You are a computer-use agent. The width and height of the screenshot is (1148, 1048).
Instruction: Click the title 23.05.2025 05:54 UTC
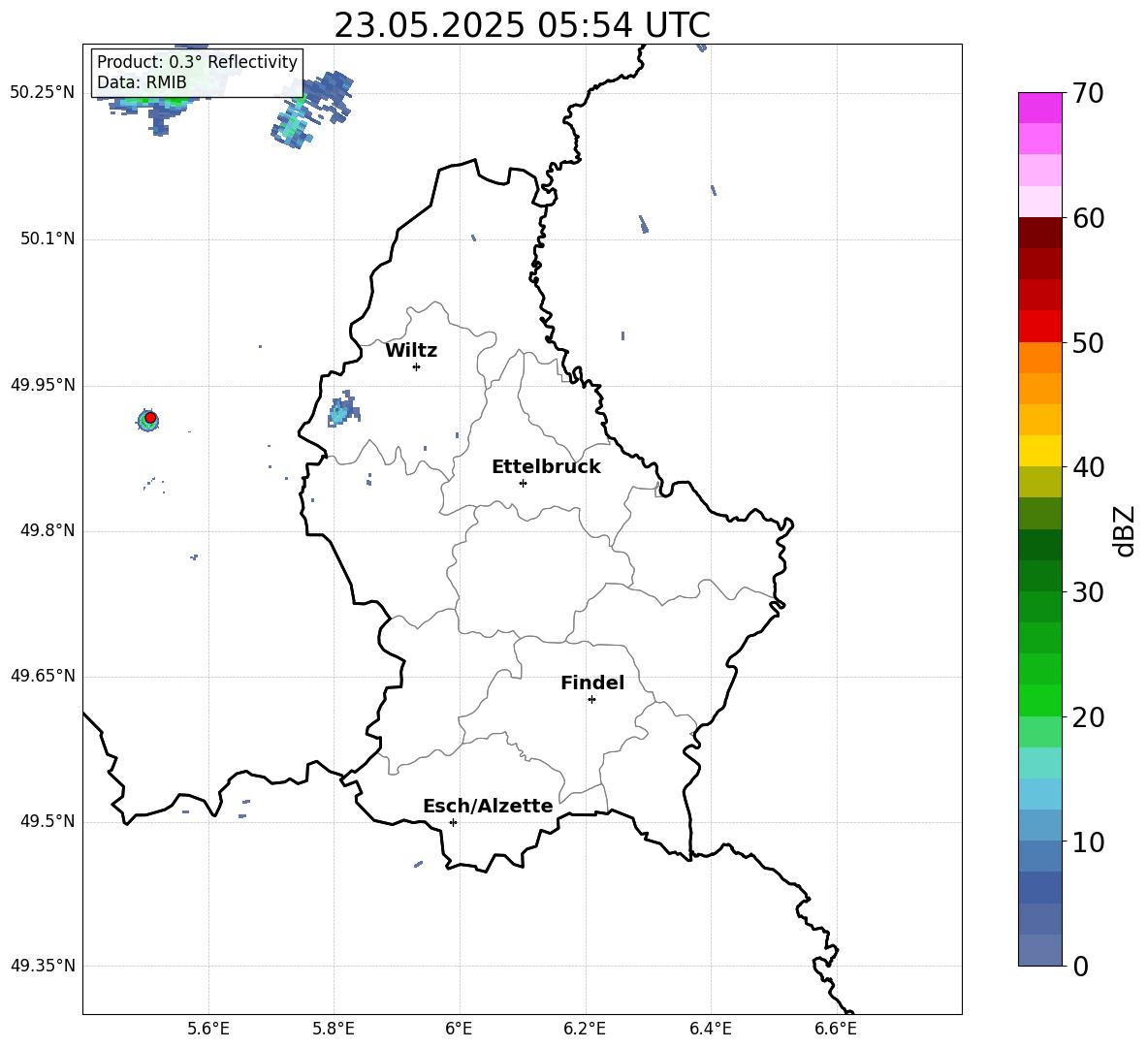point(522,25)
